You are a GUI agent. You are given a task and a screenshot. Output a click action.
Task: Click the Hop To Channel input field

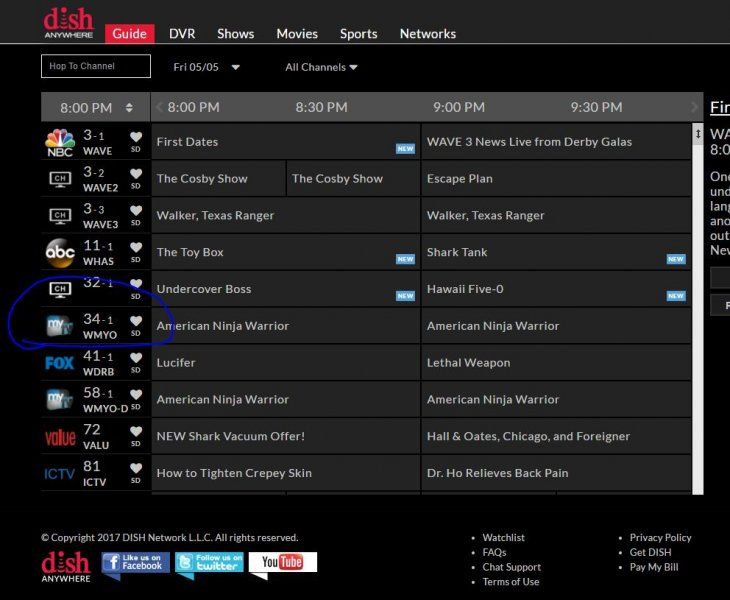click(x=96, y=66)
